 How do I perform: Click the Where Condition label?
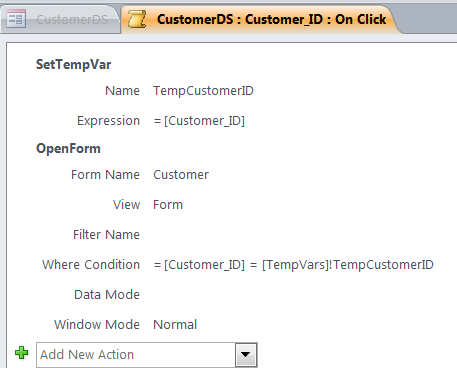point(91,265)
